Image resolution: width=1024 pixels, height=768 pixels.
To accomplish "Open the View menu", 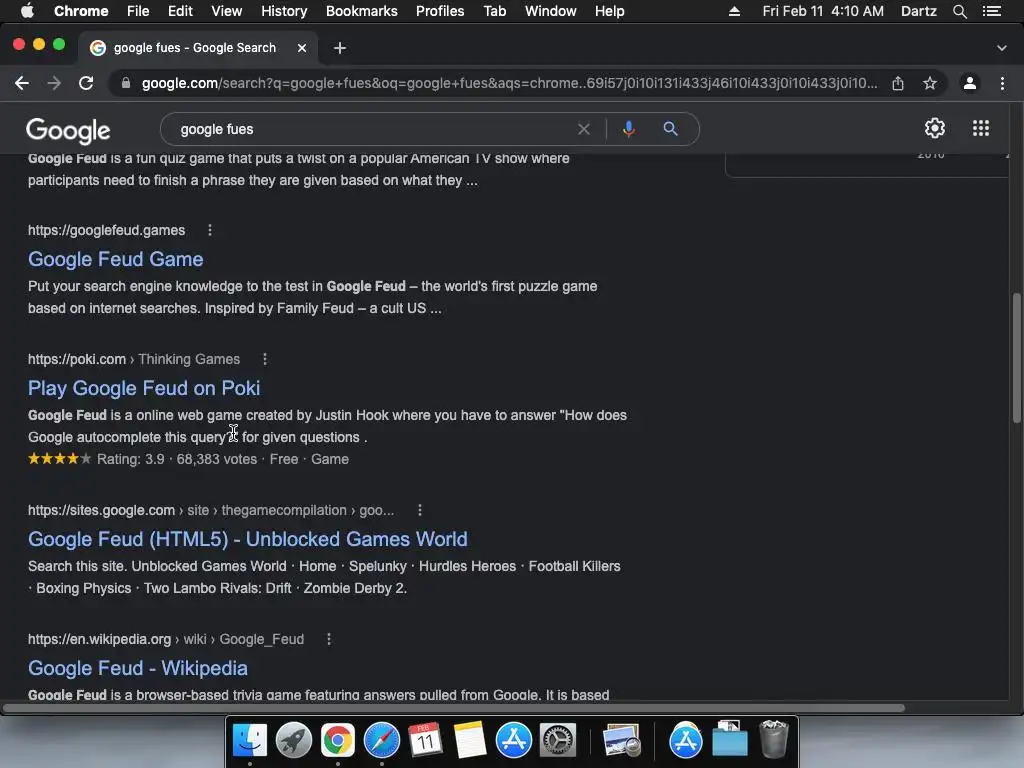I will tap(227, 11).
